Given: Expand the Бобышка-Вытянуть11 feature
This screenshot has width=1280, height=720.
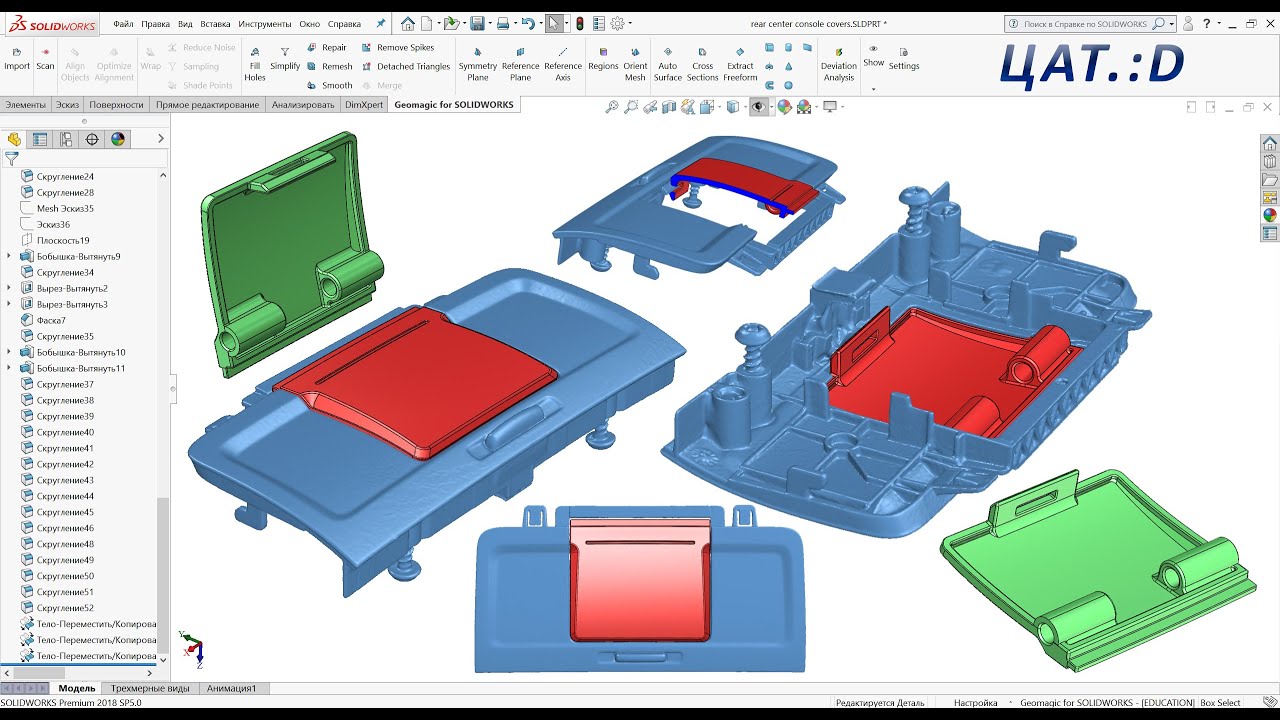Looking at the screenshot, I should (x=9, y=368).
